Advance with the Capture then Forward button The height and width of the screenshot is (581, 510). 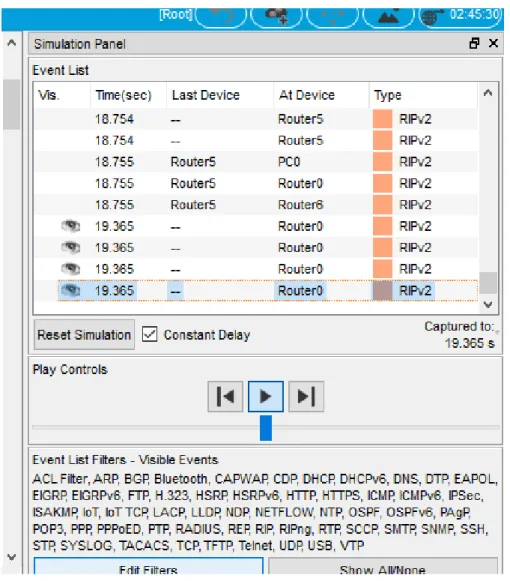[x=306, y=396]
